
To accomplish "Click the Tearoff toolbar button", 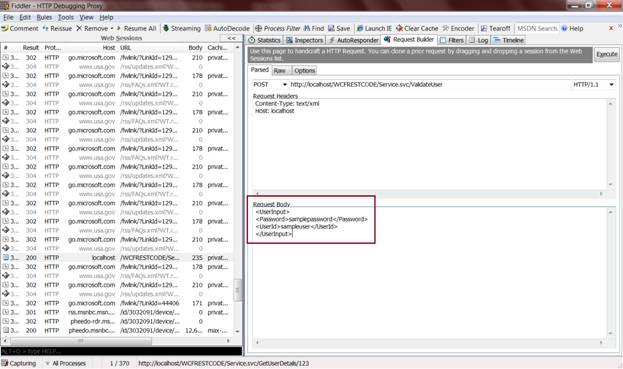I will [x=495, y=29].
